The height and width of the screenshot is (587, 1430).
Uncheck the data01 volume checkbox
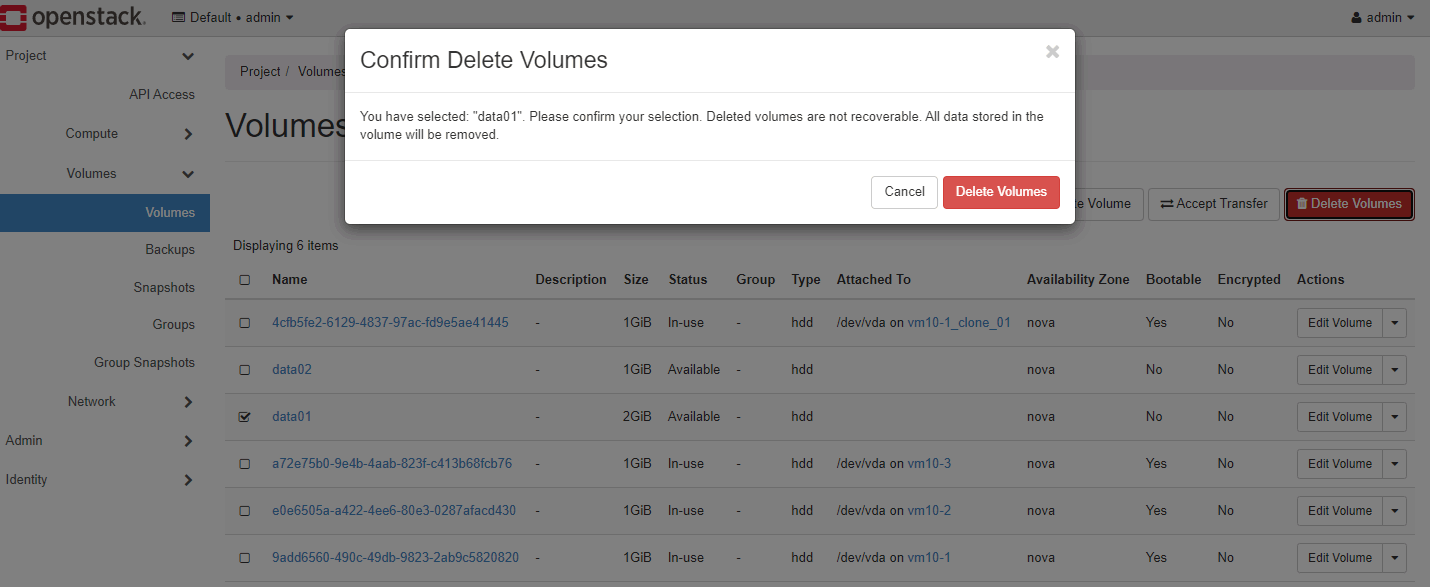coord(245,417)
